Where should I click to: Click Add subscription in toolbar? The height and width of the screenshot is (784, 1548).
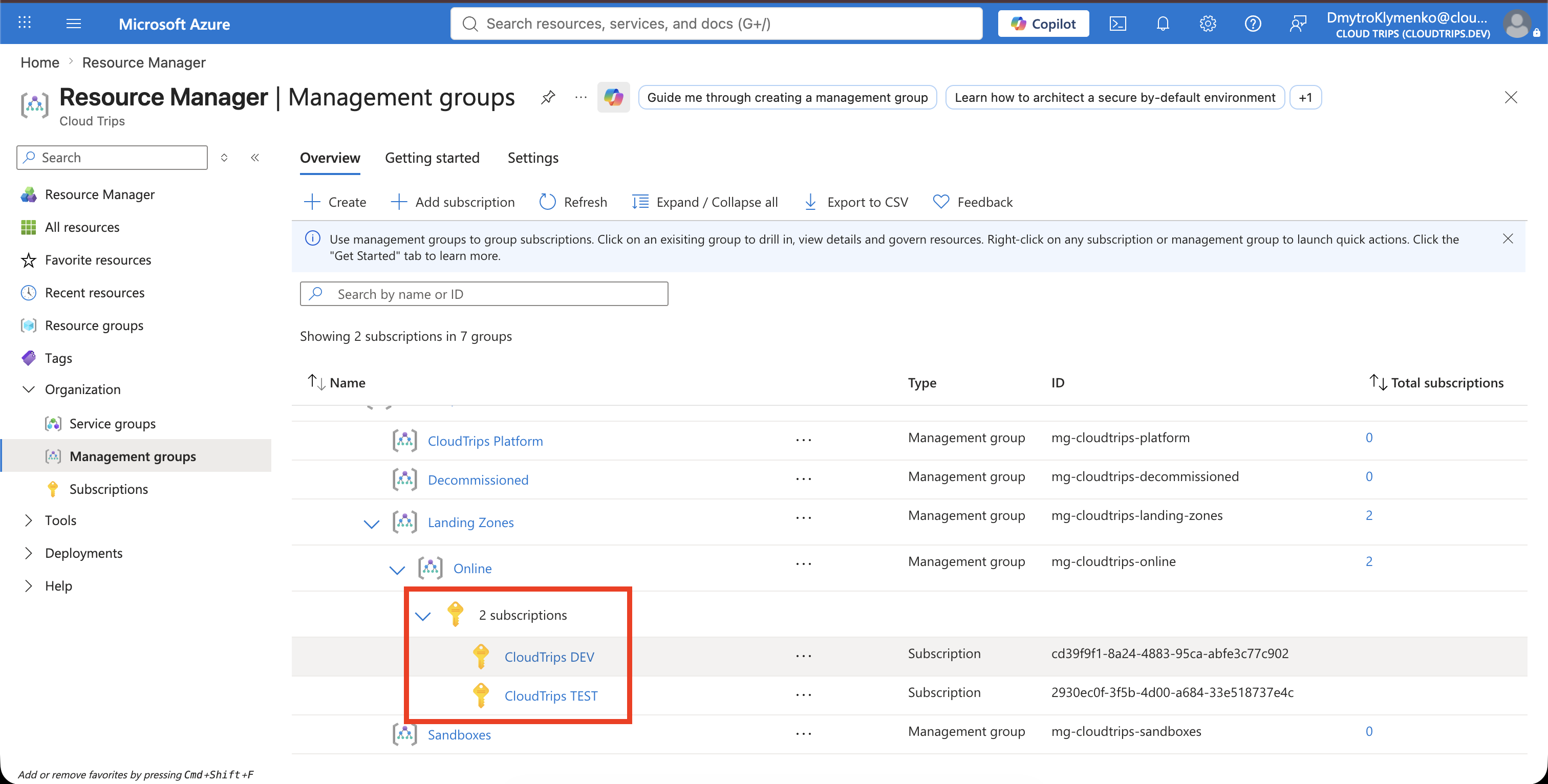(x=453, y=202)
